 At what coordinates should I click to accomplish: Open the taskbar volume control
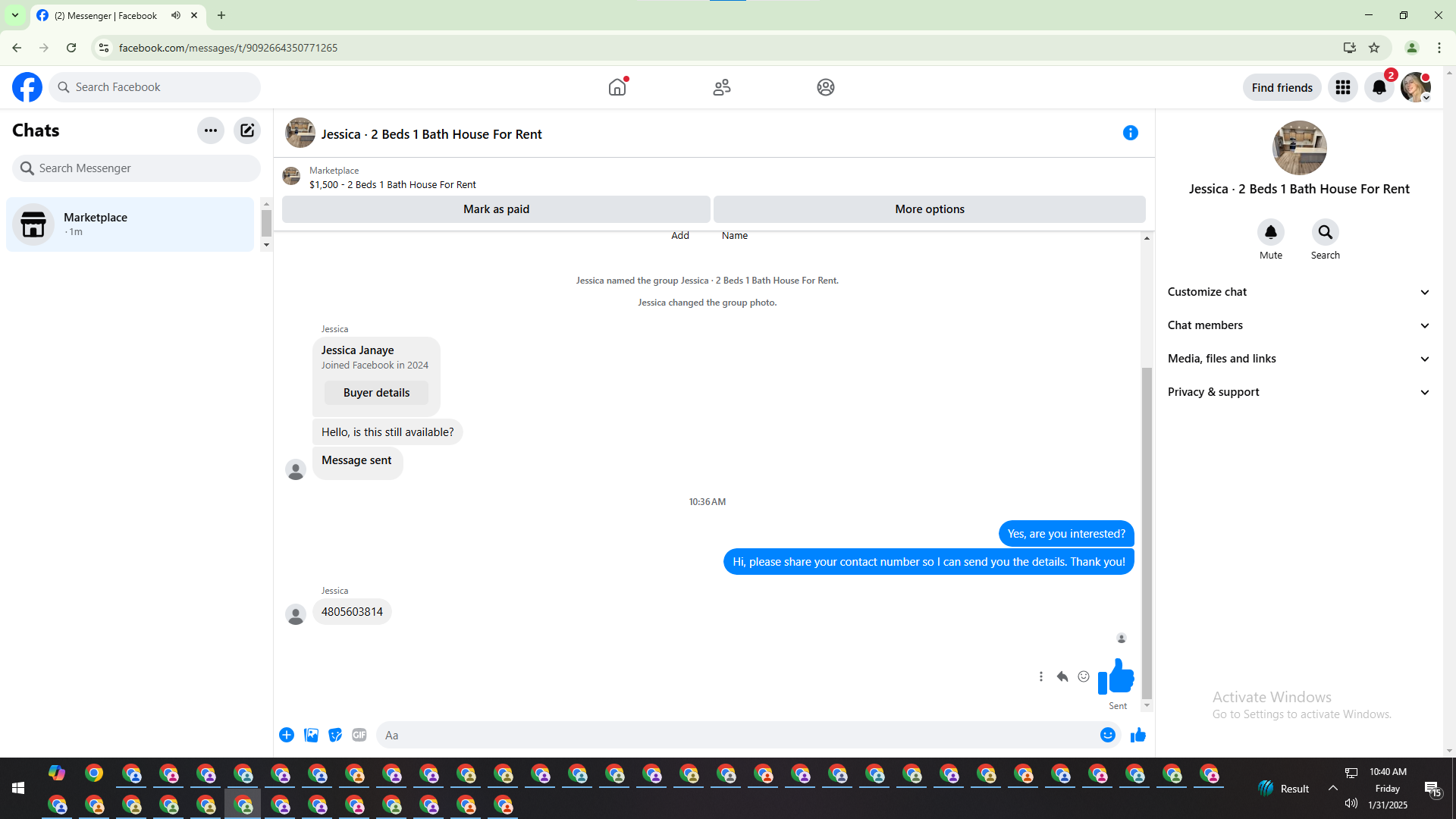pyautogui.click(x=1351, y=804)
